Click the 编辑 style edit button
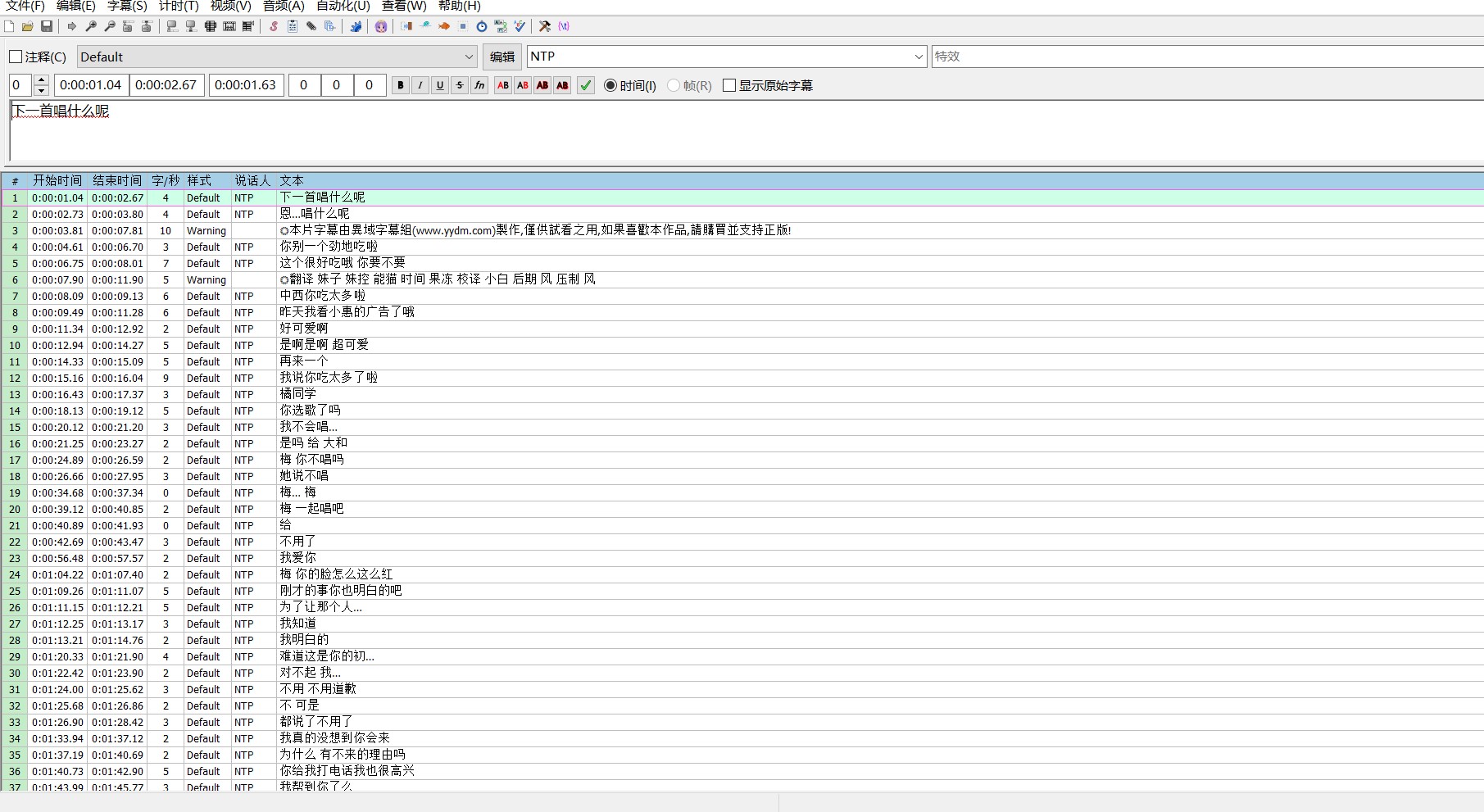1484x812 pixels. click(x=502, y=57)
